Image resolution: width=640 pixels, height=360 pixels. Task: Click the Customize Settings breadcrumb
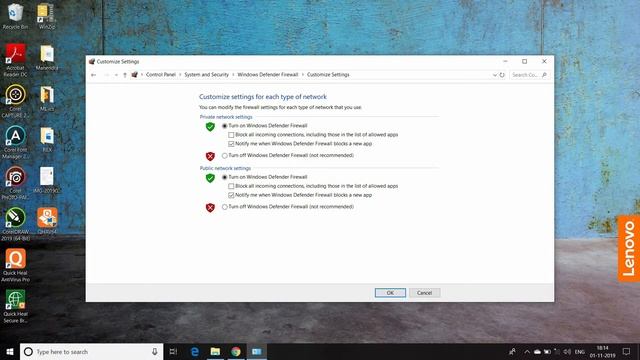328,75
